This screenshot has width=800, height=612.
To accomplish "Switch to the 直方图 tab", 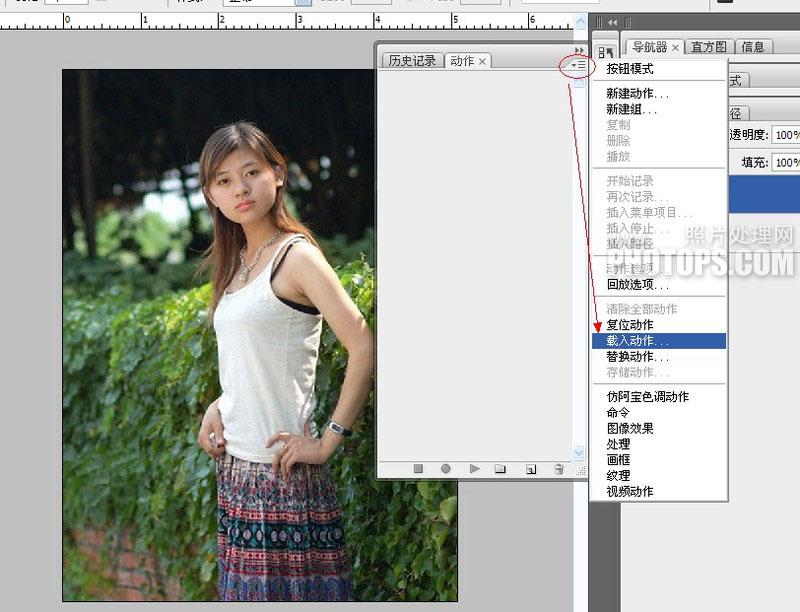I will (709, 47).
